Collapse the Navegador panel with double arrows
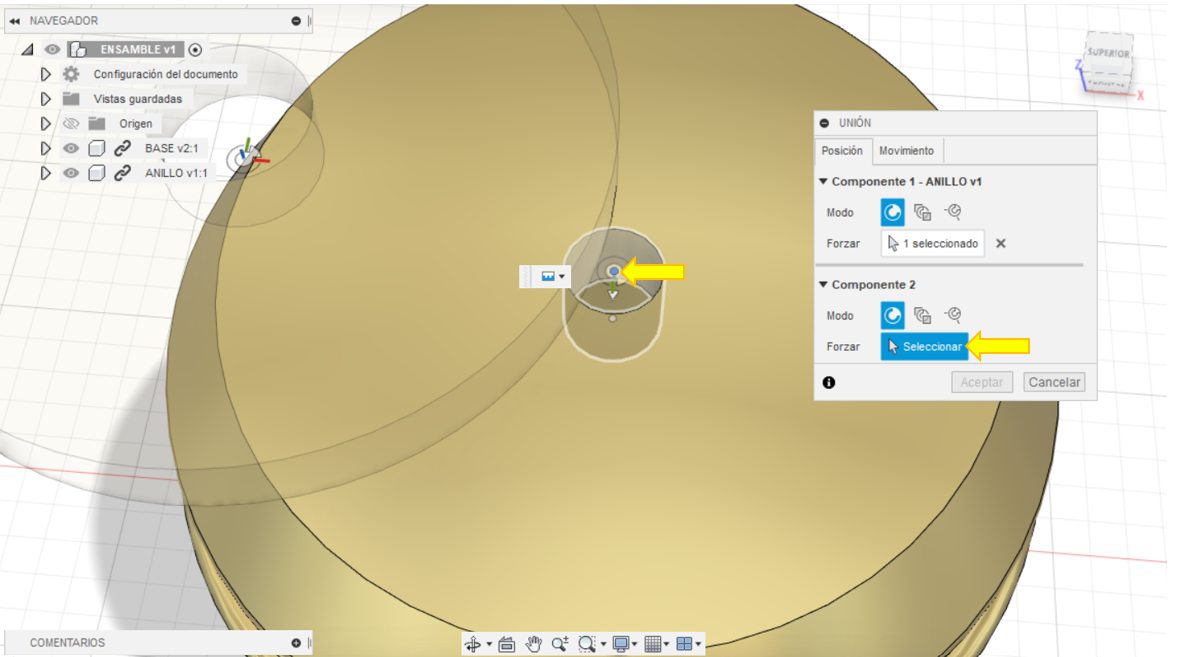This screenshot has height=657, width=1187. click(14, 21)
